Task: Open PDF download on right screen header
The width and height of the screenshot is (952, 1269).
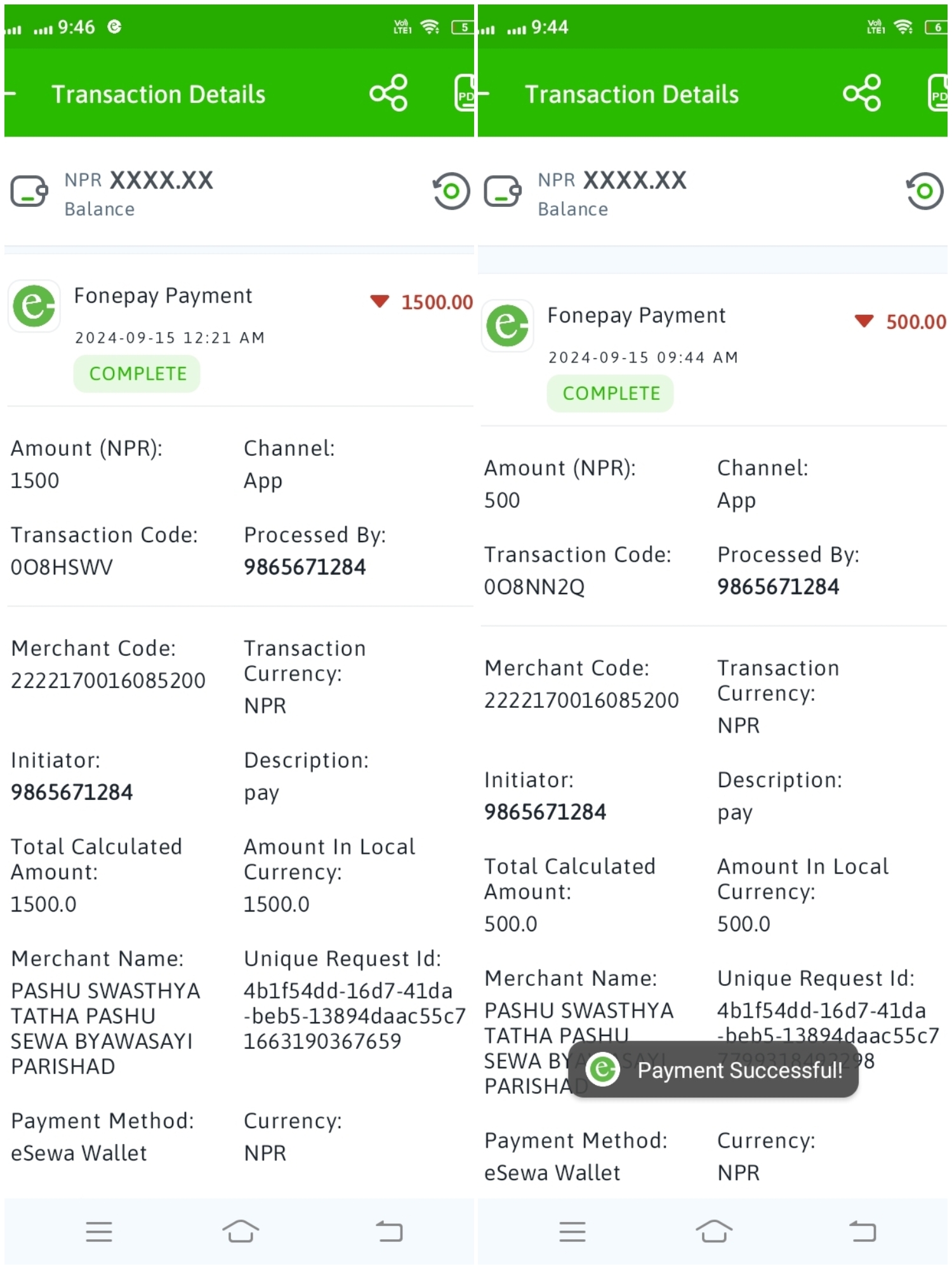Action: (937, 93)
